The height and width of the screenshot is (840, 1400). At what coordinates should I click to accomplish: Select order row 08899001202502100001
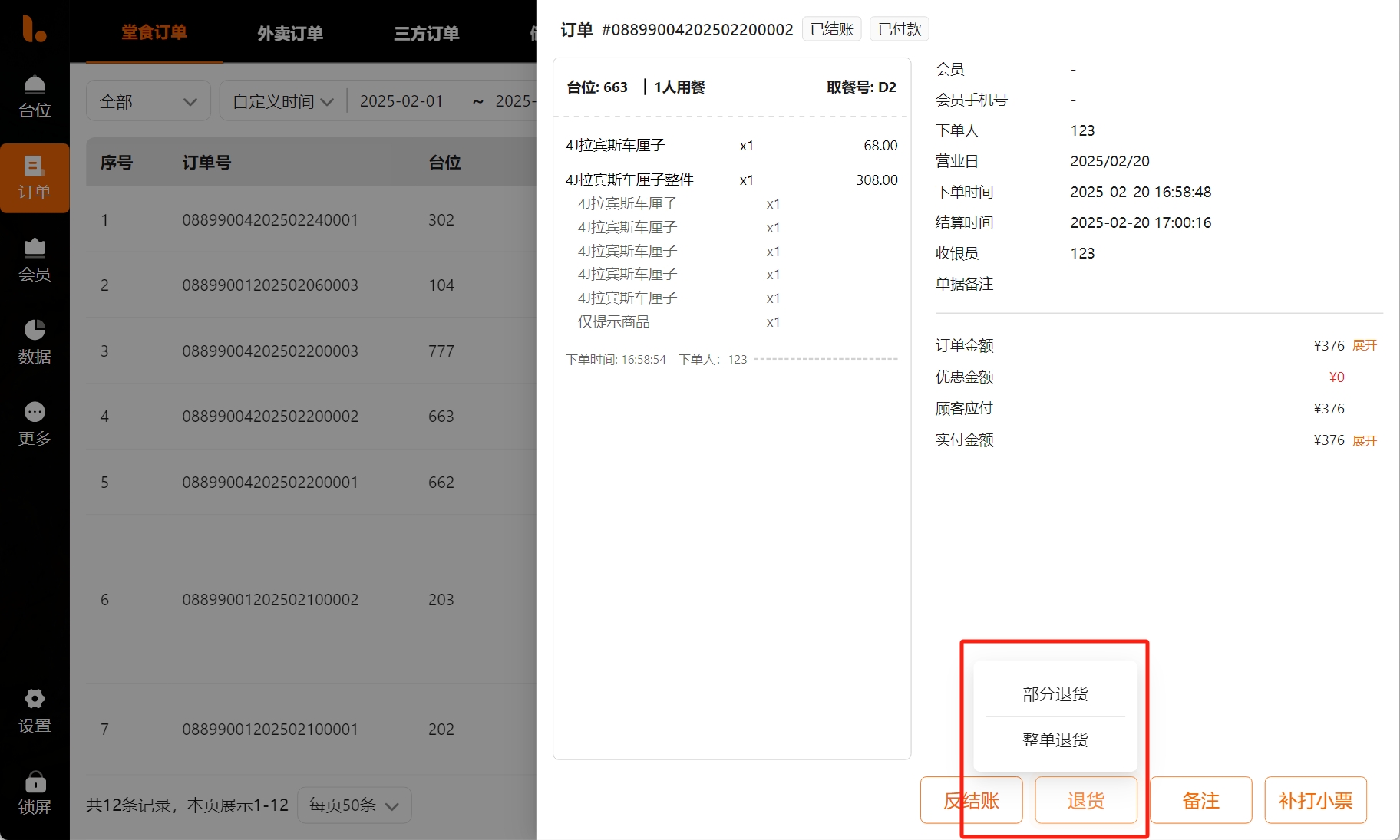(x=311, y=730)
